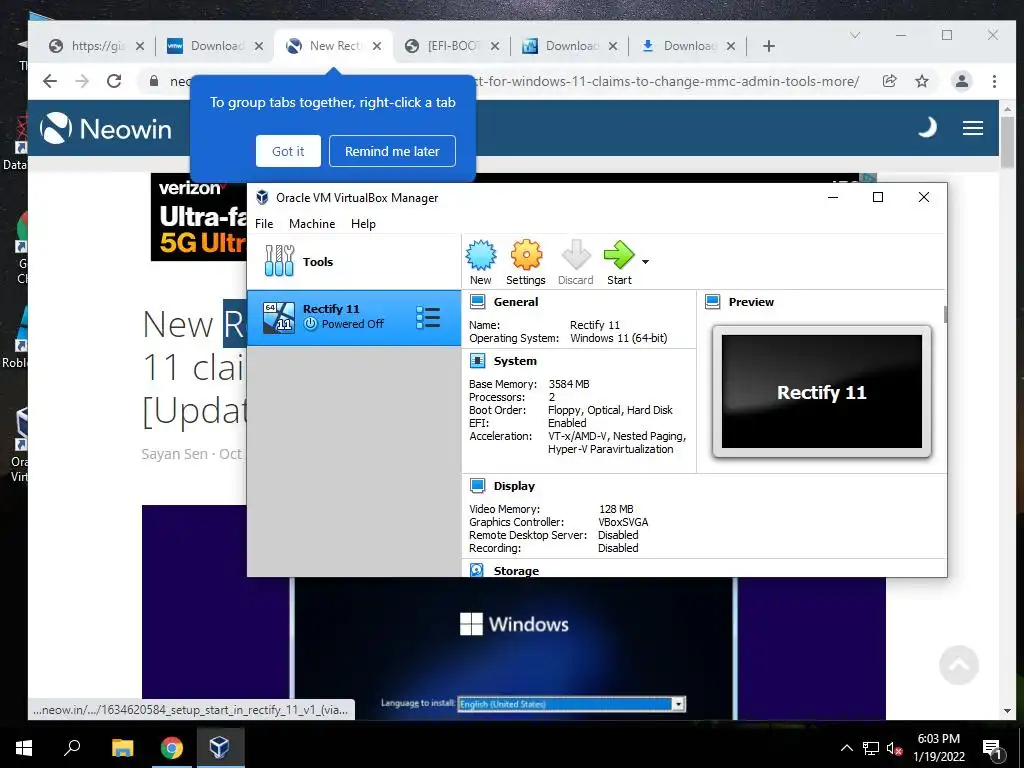Click the Storage section header
The width and height of the screenshot is (1024, 768).
516,571
